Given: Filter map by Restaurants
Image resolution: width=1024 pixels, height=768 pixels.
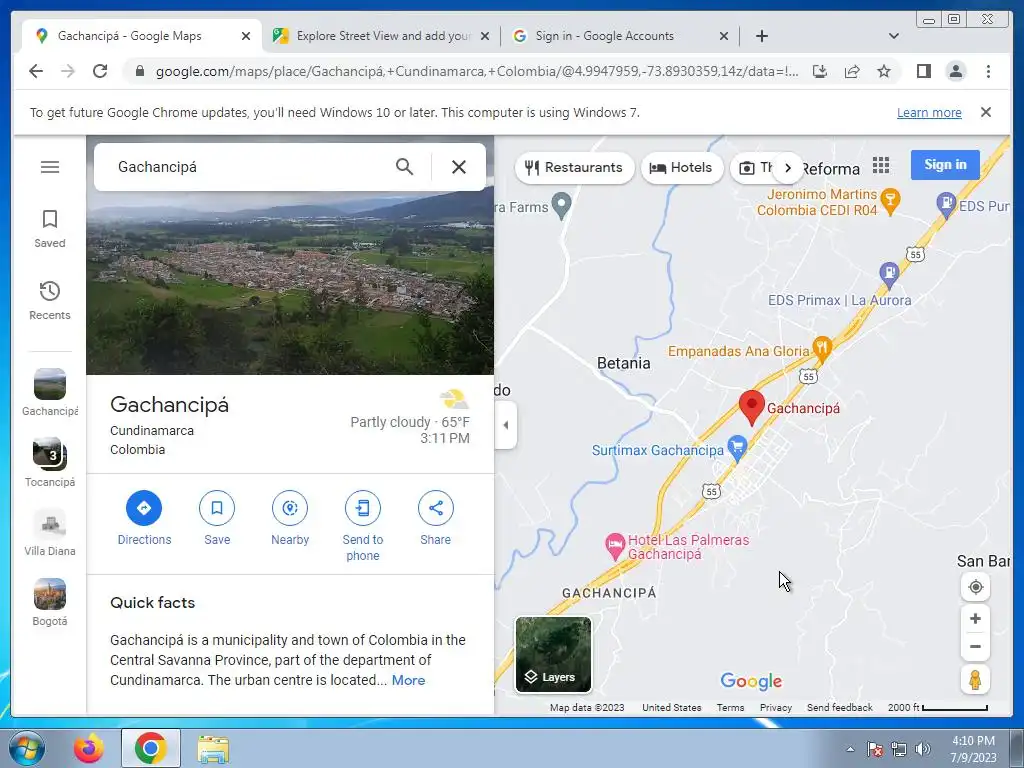Looking at the screenshot, I should (574, 168).
